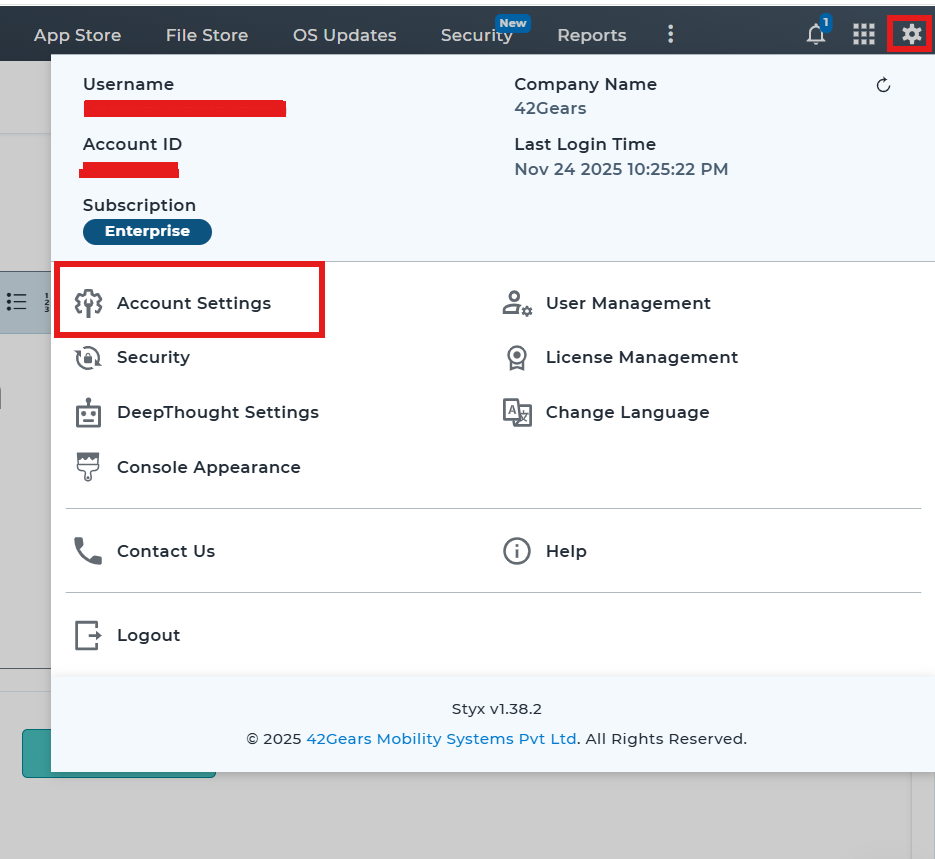Open the notifications bell icon
Image resolution: width=935 pixels, height=859 pixels.
pos(817,35)
